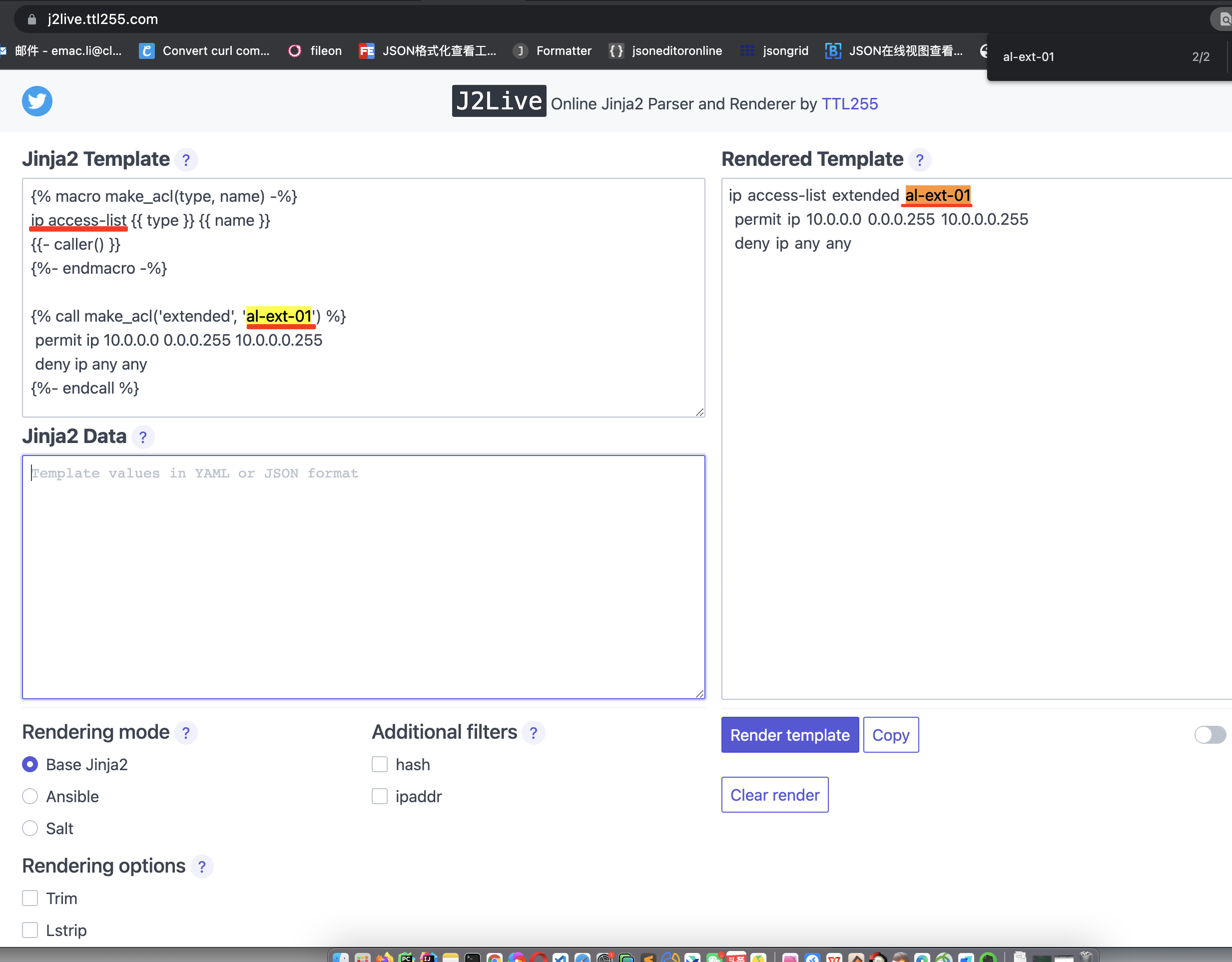The width and height of the screenshot is (1232, 962).
Task: Open Jinja2 Data help question mark
Action: [x=143, y=437]
